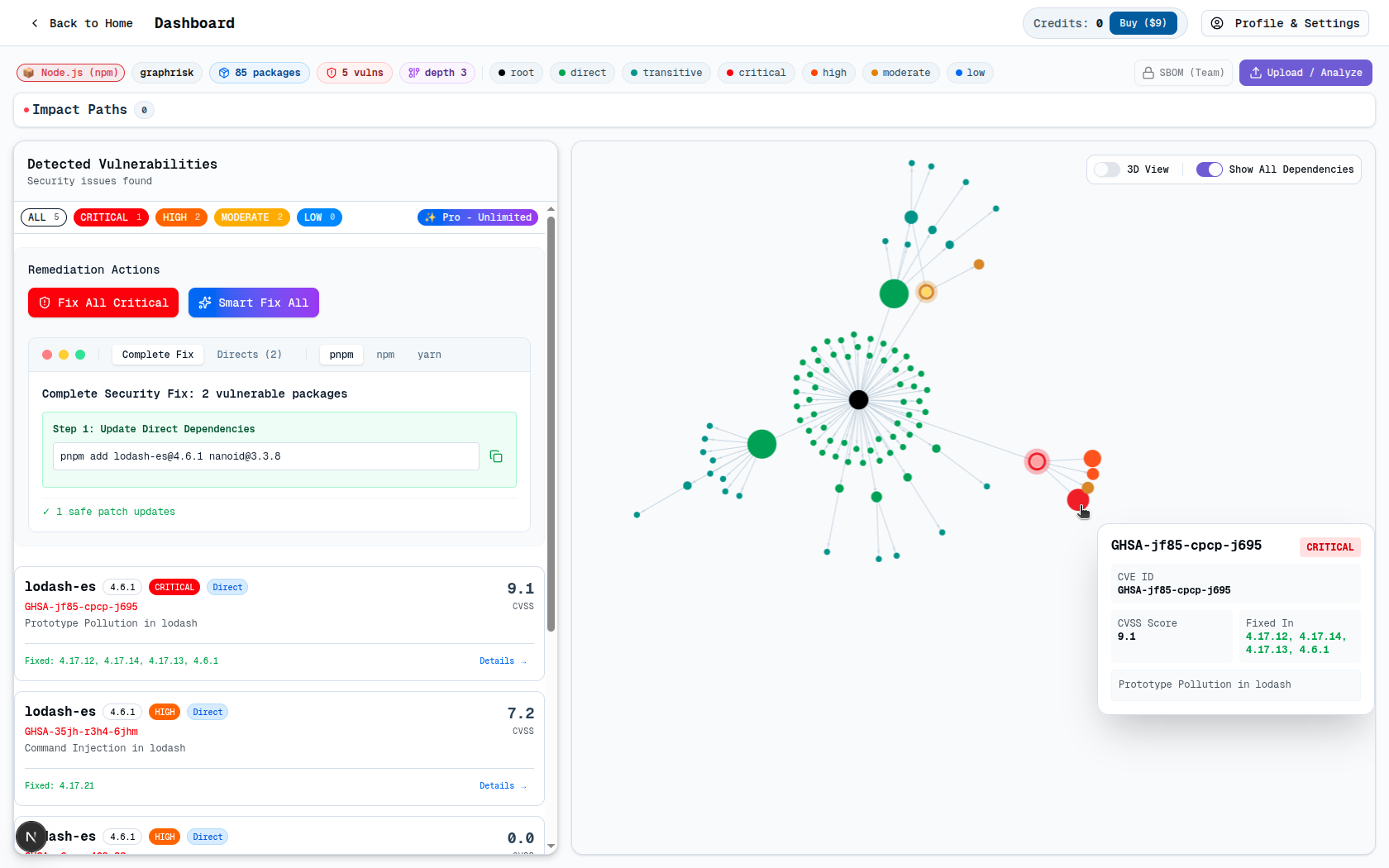
Task: Click the Node.js package emoji icon
Action: 29,73
